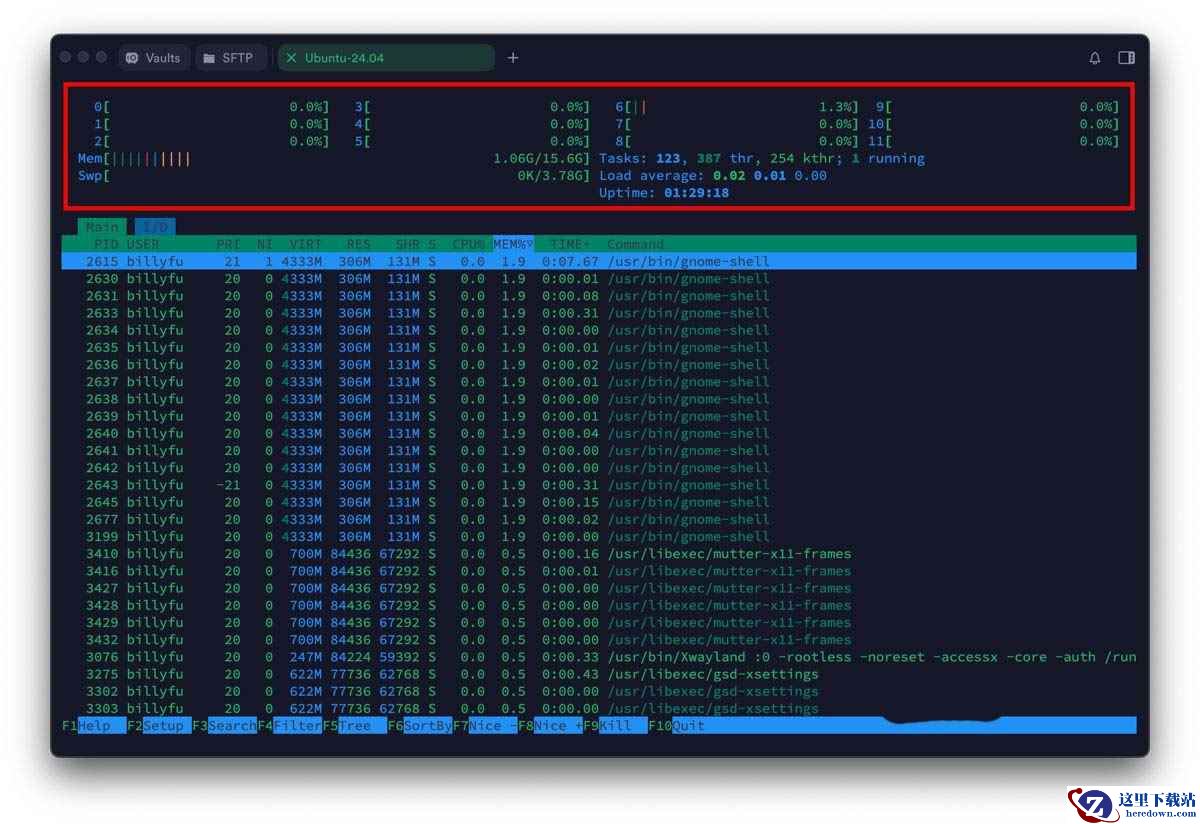Click F4 Filter in the function bar
The height and width of the screenshot is (824, 1200).
[289, 726]
